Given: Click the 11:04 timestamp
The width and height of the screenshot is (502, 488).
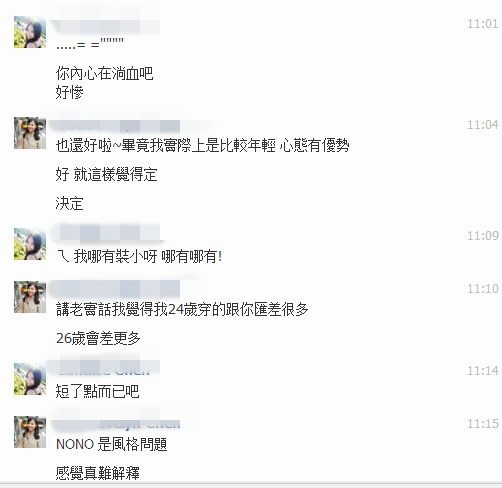Looking at the screenshot, I should 482,125.
